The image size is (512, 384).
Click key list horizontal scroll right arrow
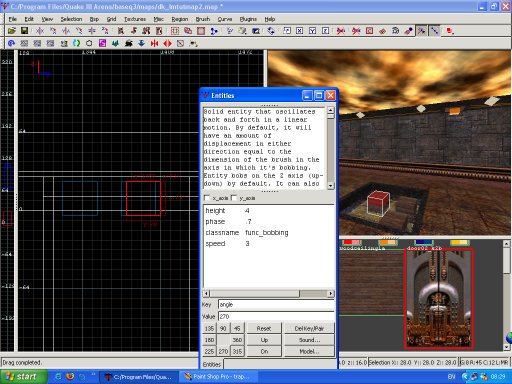(x=330, y=294)
